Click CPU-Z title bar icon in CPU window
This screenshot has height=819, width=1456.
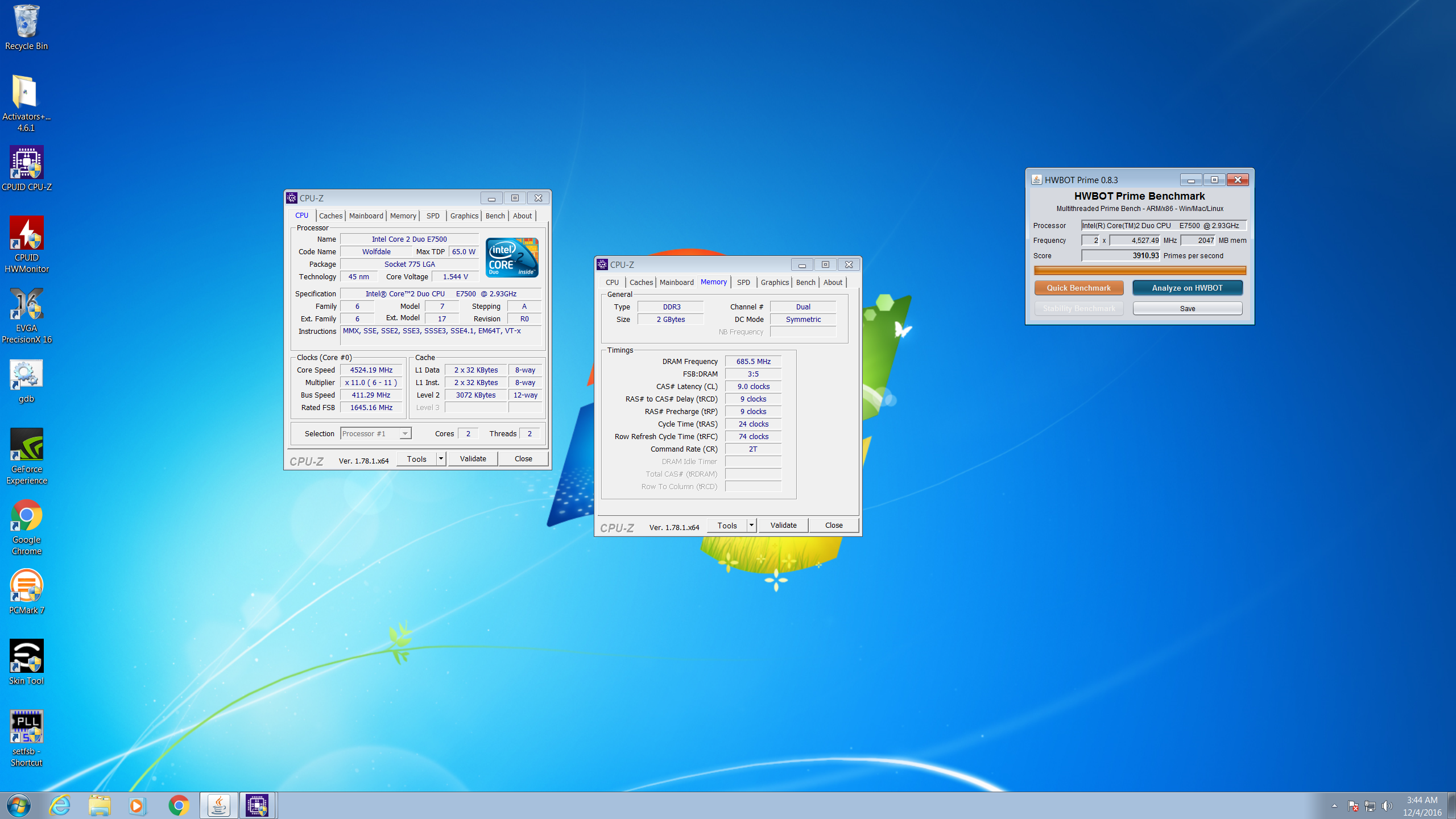coord(292,198)
